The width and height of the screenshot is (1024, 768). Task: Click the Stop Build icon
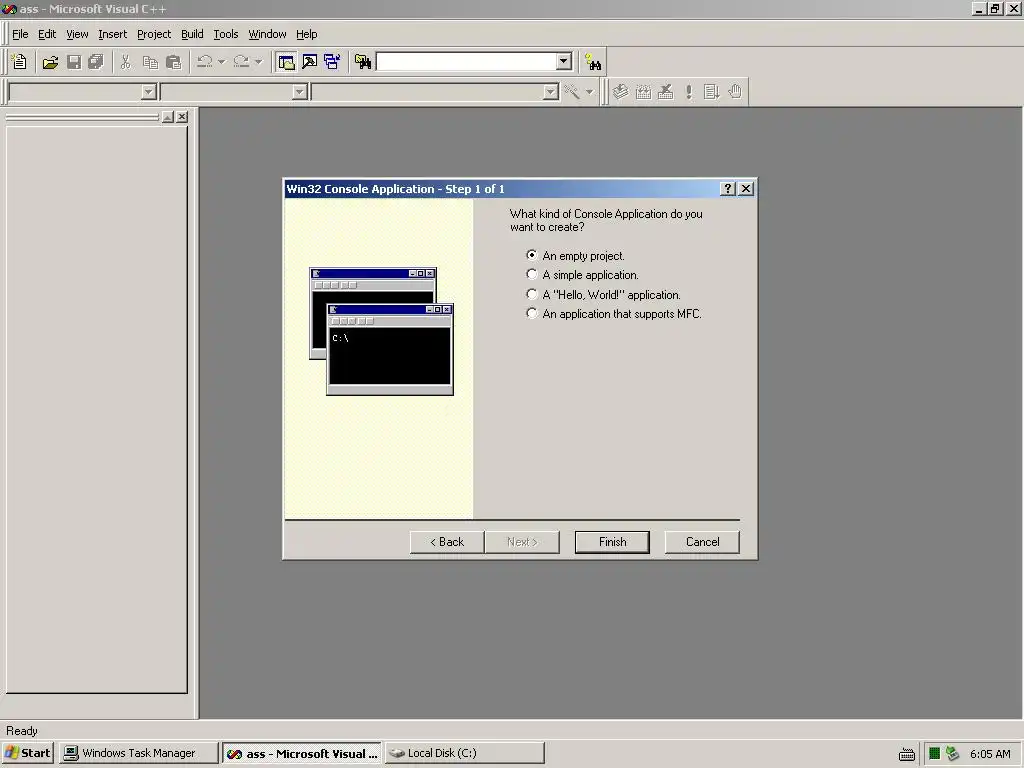coord(665,92)
